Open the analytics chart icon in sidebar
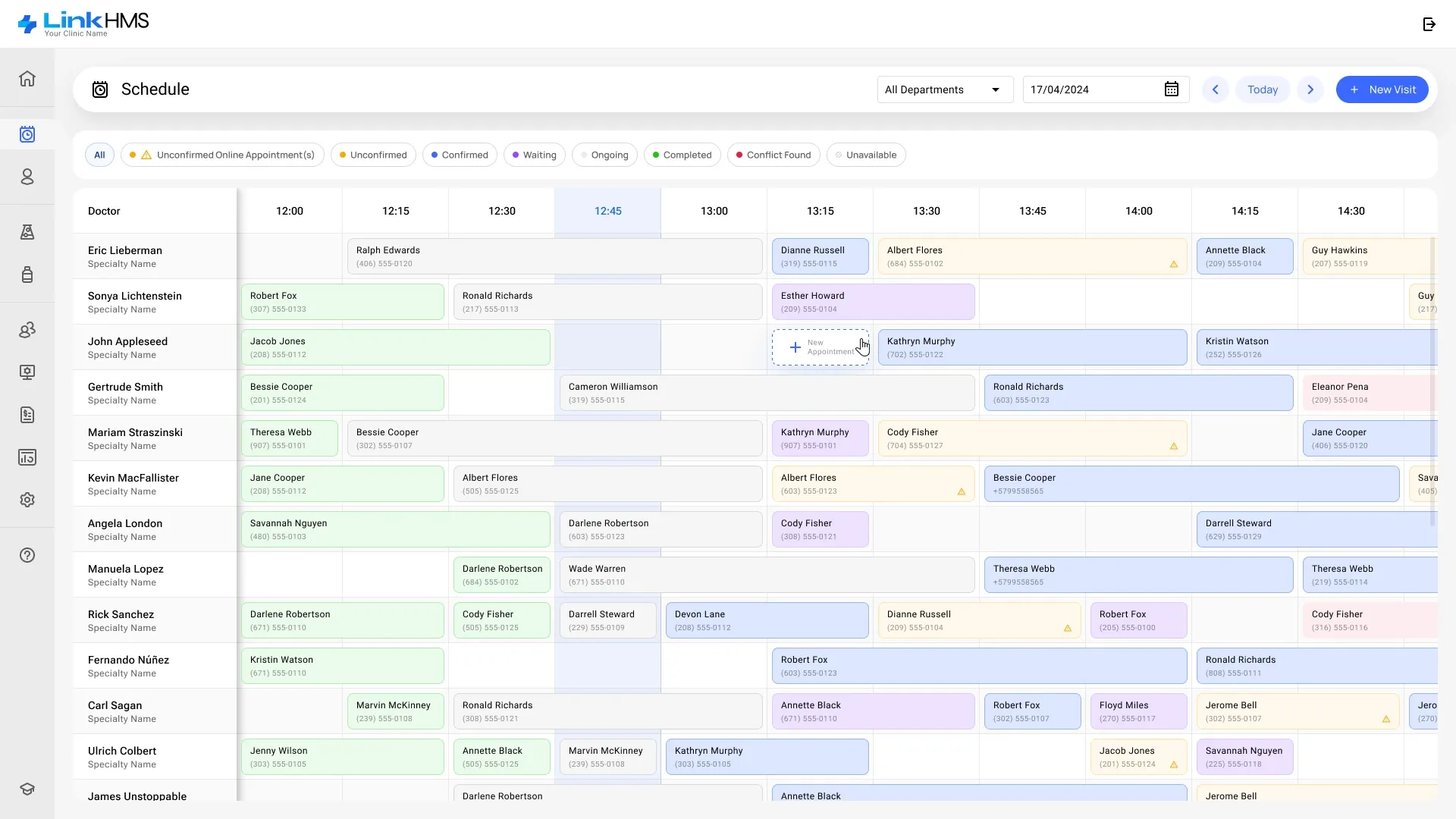 tap(27, 457)
